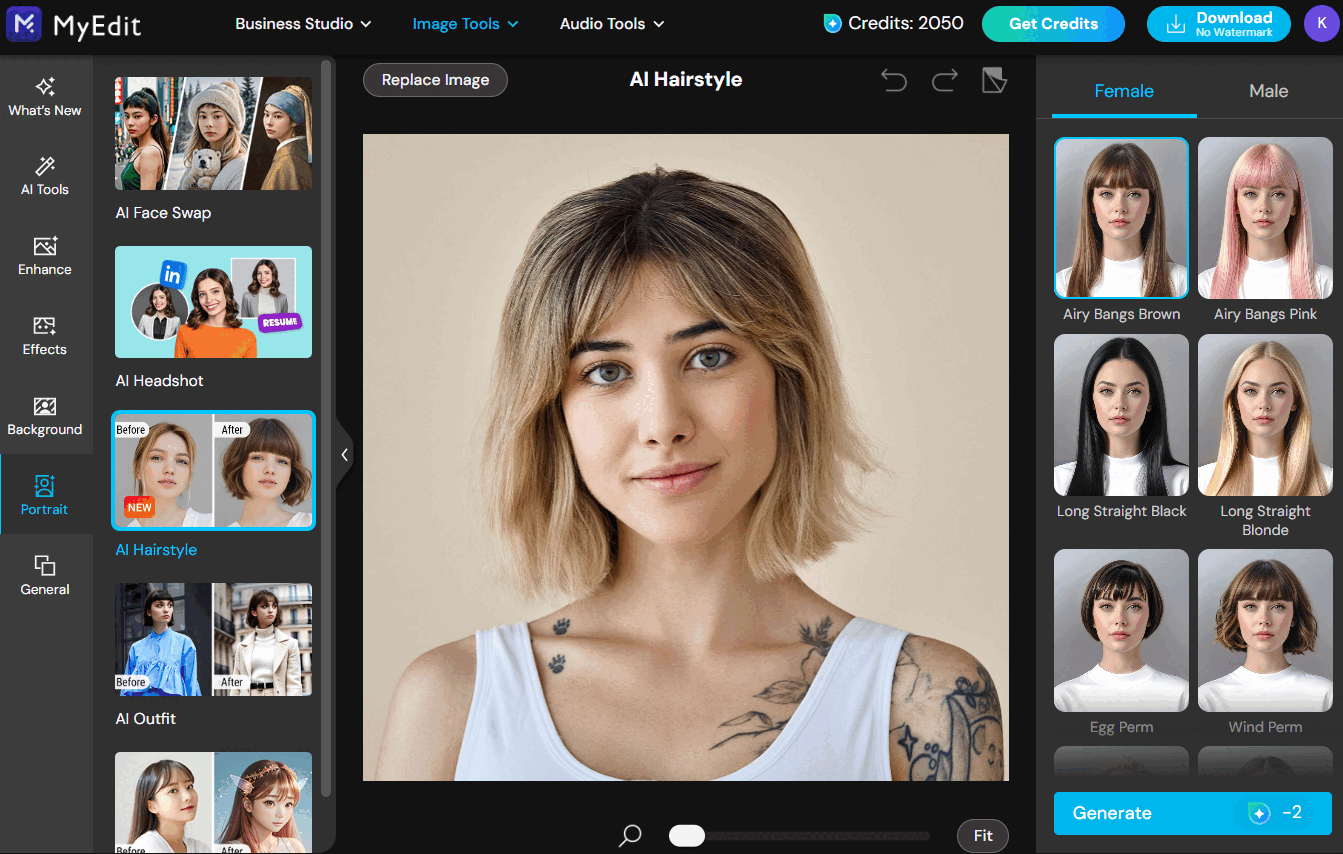
Task: Select the Egg Perm hairstyle
Action: click(x=1121, y=630)
